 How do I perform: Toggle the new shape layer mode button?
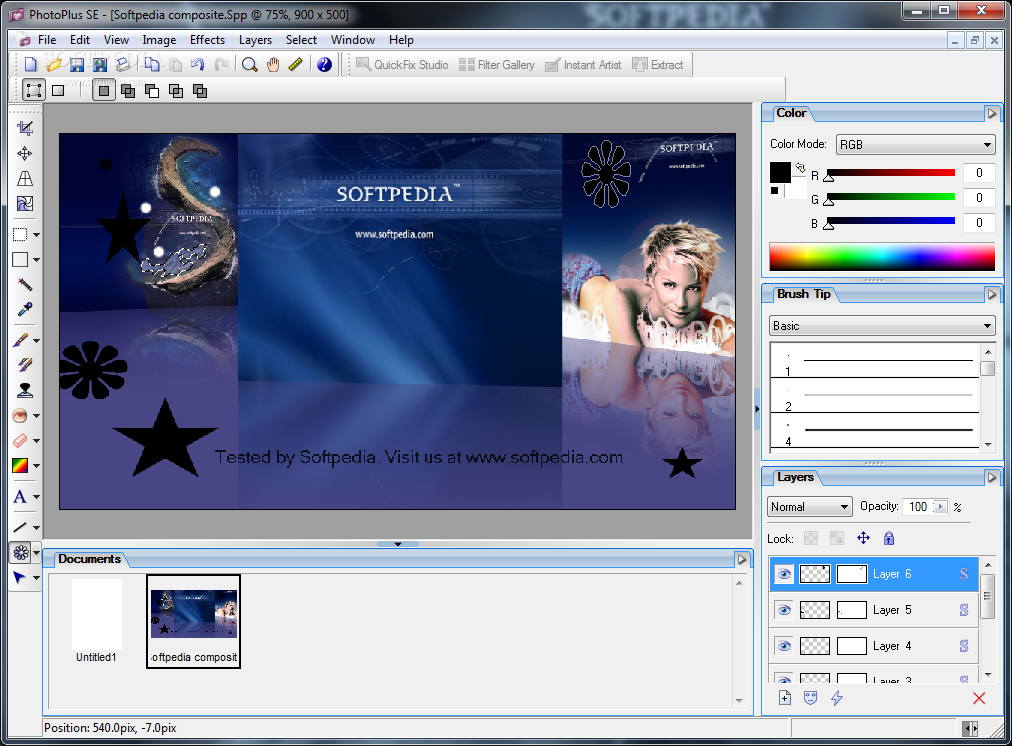(x=104, y=91)
